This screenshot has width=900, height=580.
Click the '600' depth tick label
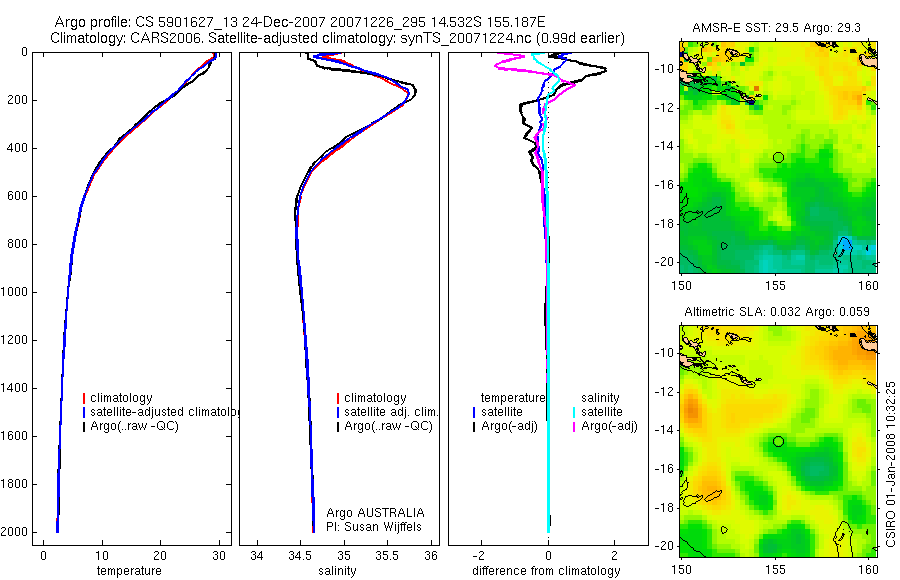pos(18,196)
